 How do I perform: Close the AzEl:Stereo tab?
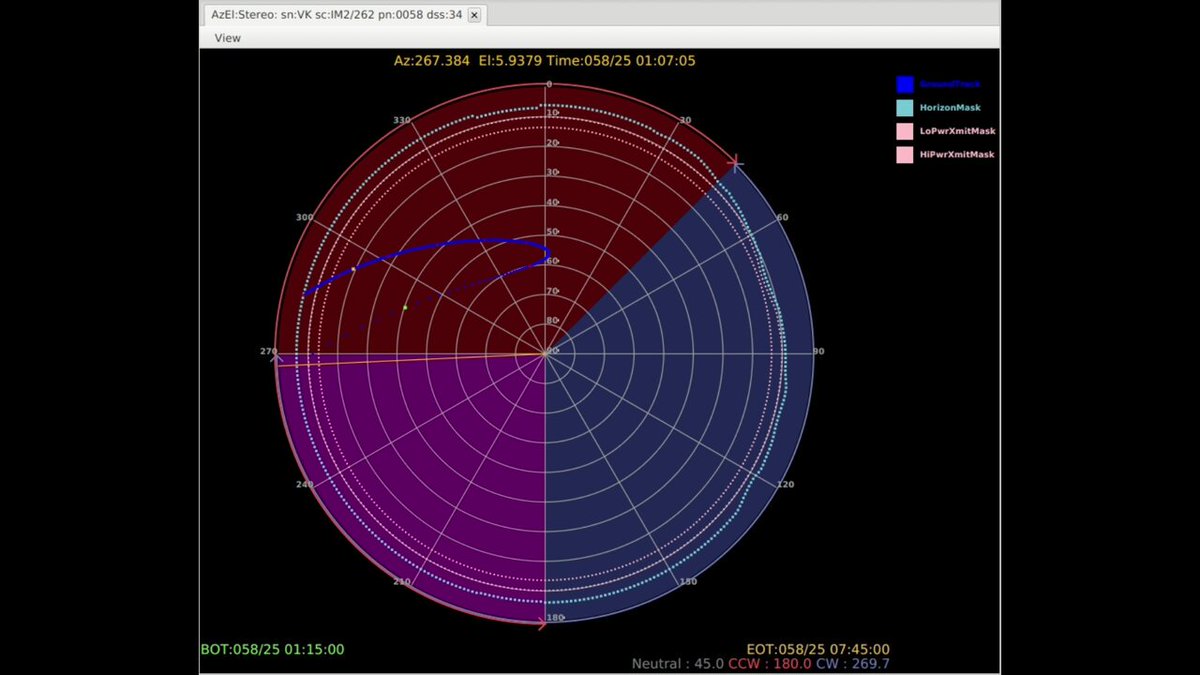point(474,15)
